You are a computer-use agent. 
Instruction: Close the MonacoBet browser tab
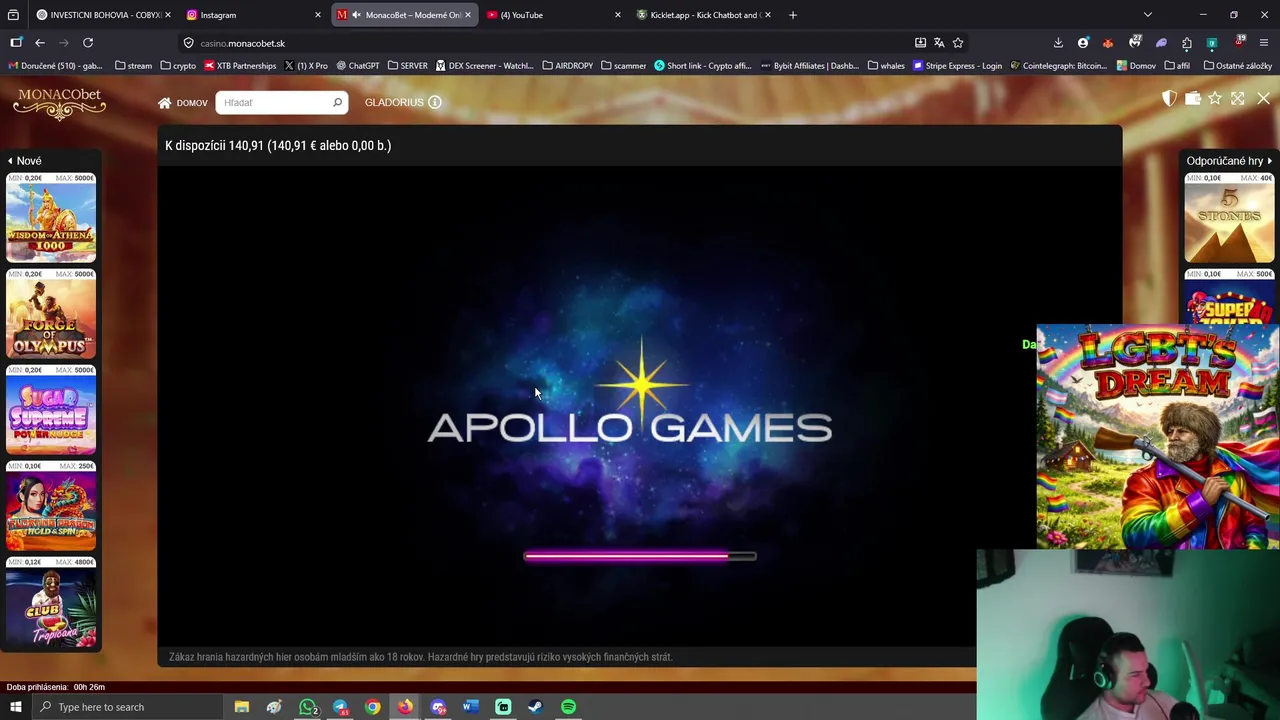pyautogui.click(x=467, y=15)
